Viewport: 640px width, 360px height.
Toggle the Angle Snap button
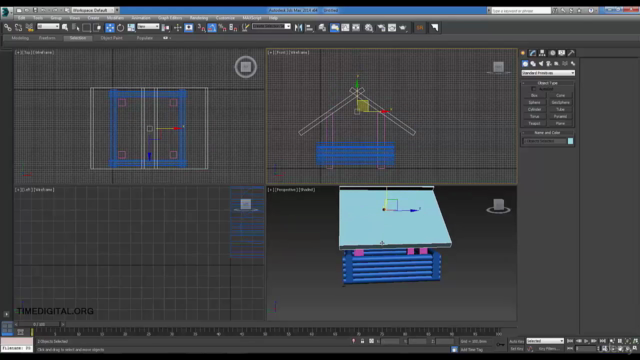pos(212,28)
